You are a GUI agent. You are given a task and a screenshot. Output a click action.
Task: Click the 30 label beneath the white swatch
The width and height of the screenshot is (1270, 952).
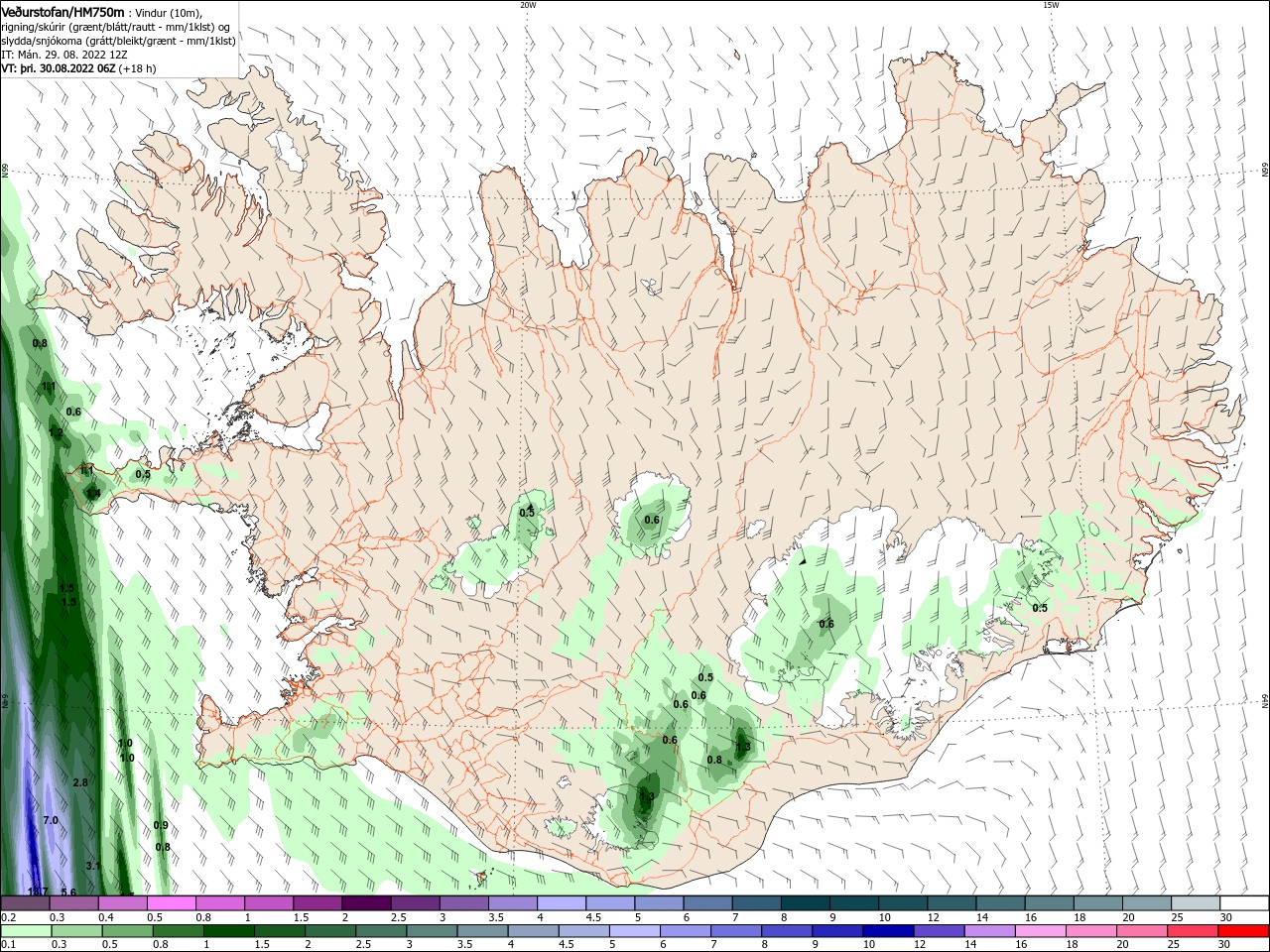1226,918
